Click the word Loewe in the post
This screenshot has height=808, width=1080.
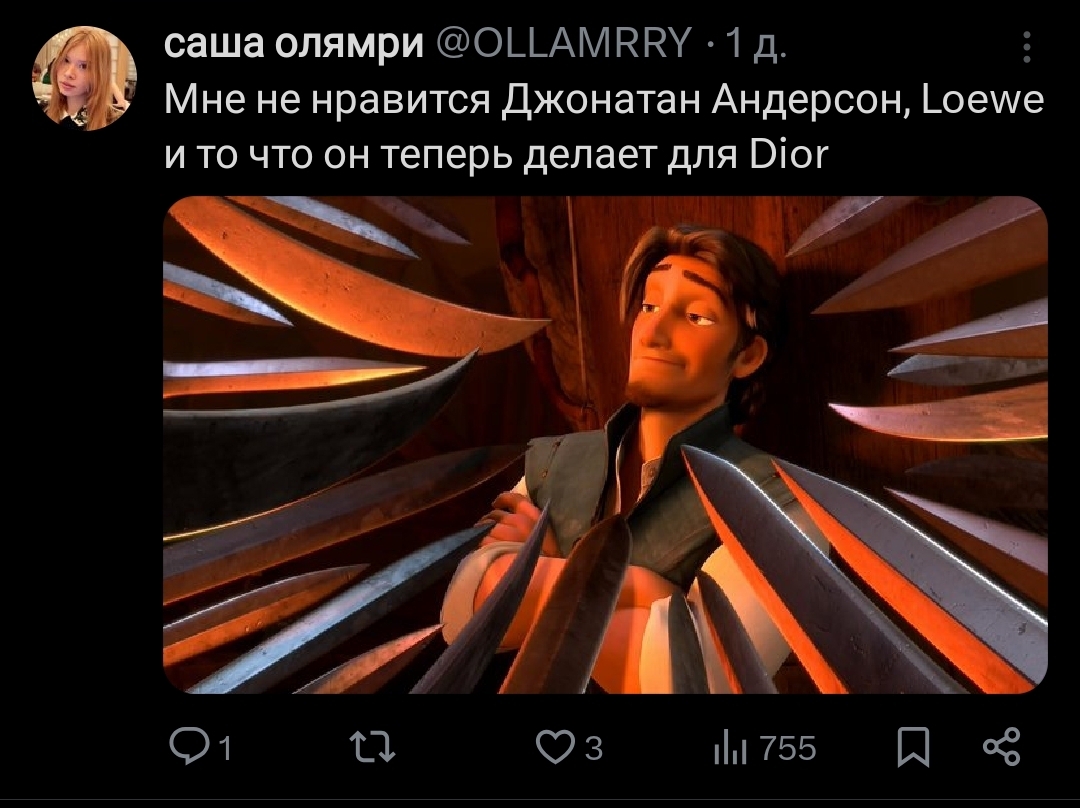983,100
